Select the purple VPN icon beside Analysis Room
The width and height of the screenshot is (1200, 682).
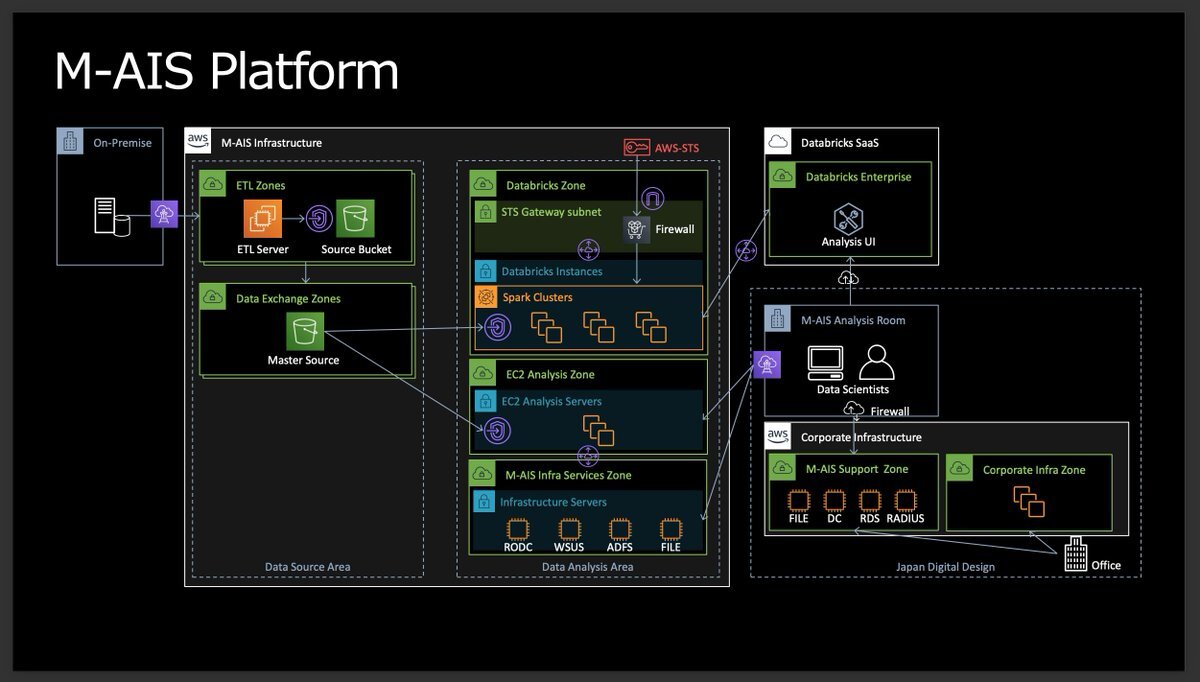767,365
